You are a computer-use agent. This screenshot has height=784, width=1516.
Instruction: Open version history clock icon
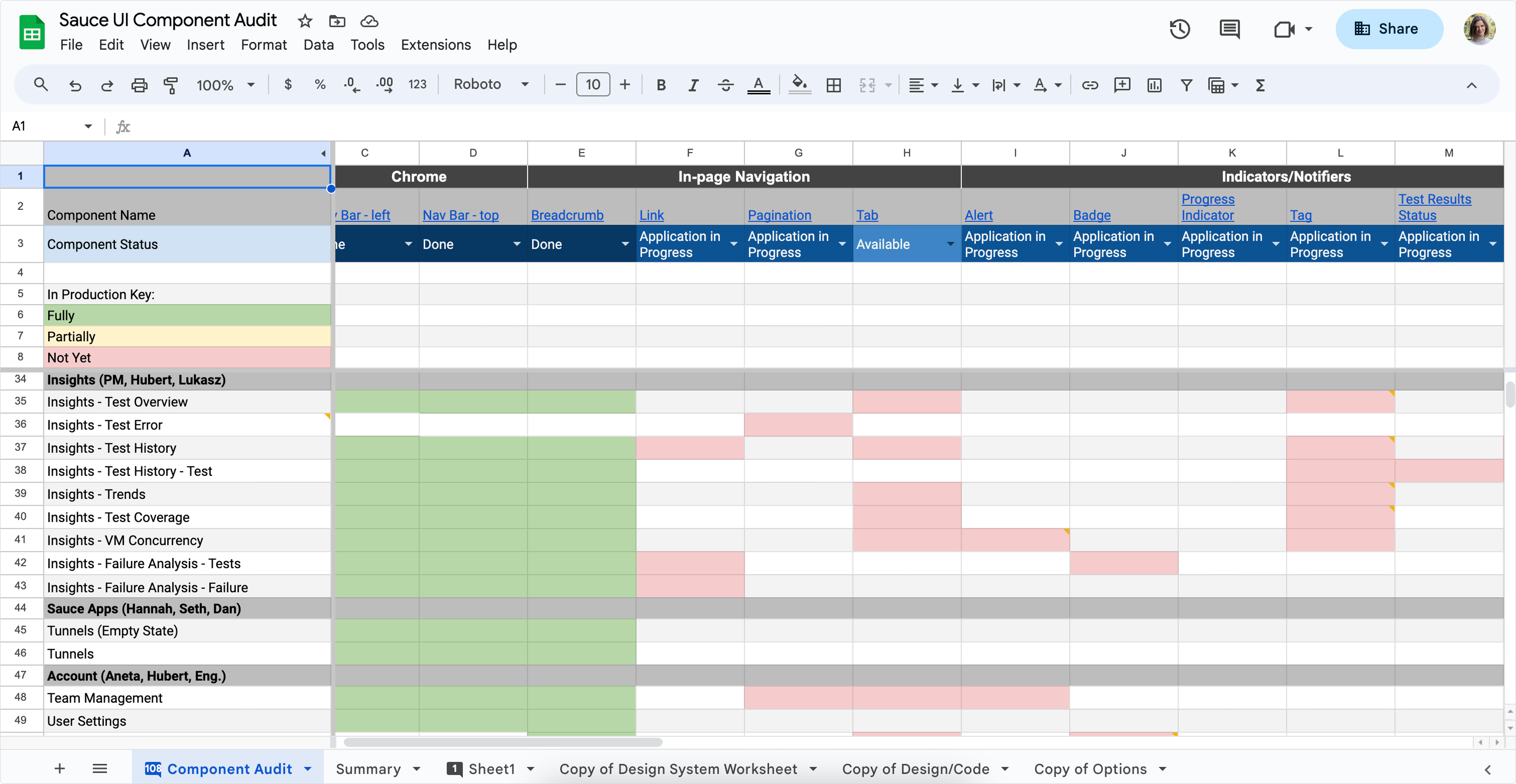coord(1179,29)
